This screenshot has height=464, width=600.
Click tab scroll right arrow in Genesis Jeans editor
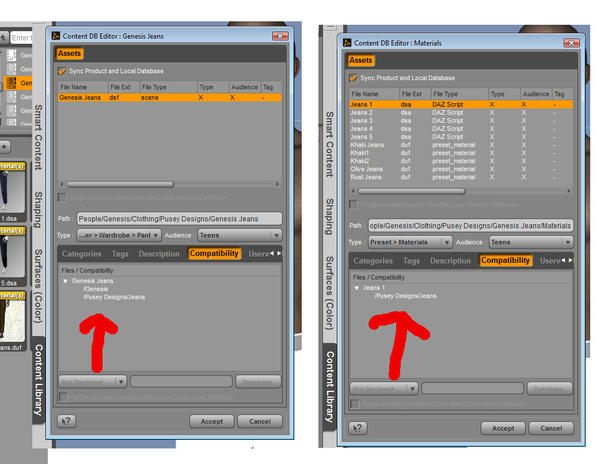(279, 253)
